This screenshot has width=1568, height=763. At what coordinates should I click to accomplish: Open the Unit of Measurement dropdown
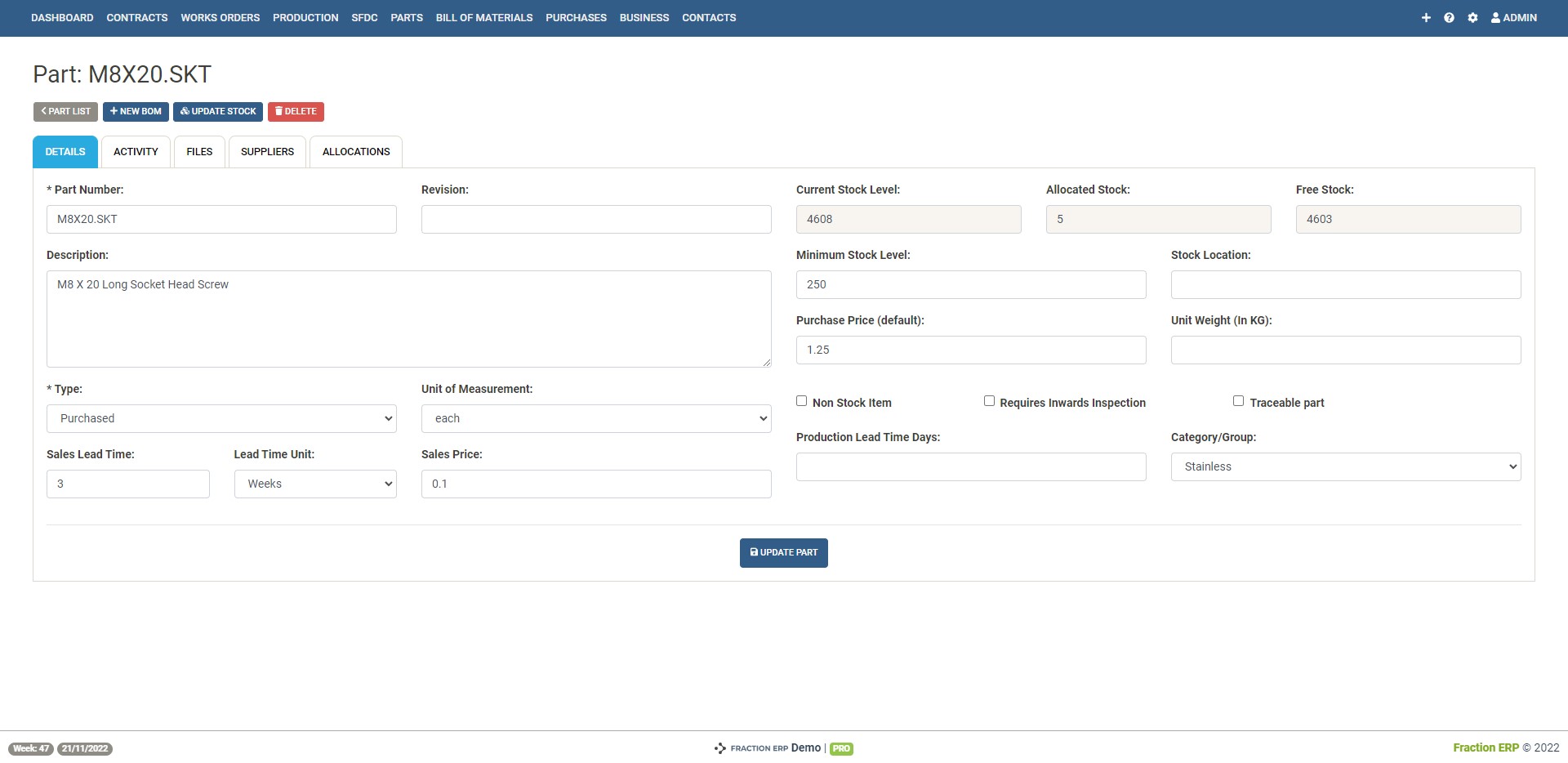pos(595,418)
